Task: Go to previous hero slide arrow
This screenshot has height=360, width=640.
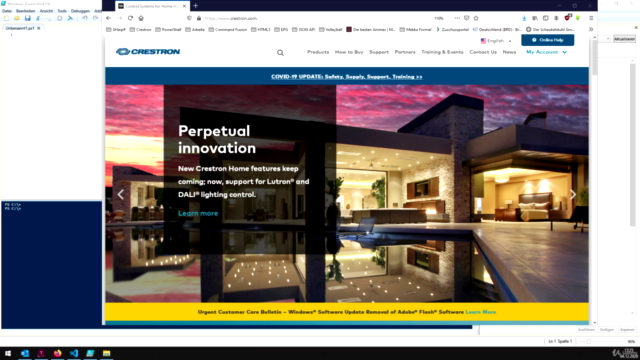Action: pyautogui.click(x=121, y=194)
